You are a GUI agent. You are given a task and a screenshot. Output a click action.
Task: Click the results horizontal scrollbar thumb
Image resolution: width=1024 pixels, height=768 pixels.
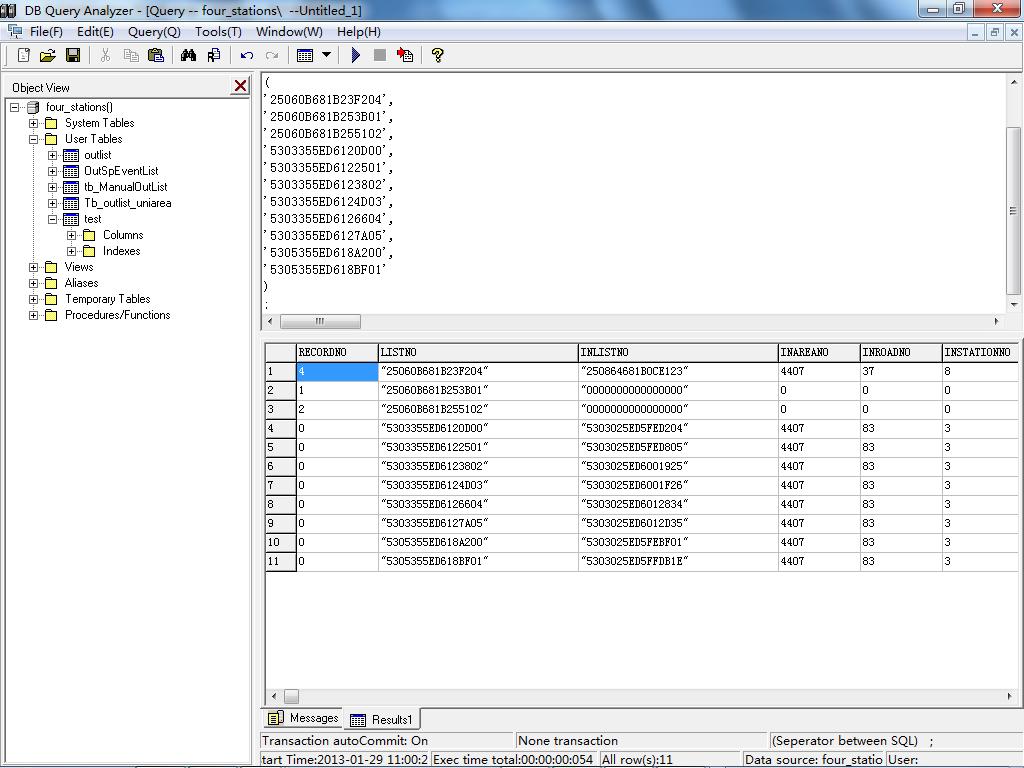[x=291, y=696]
